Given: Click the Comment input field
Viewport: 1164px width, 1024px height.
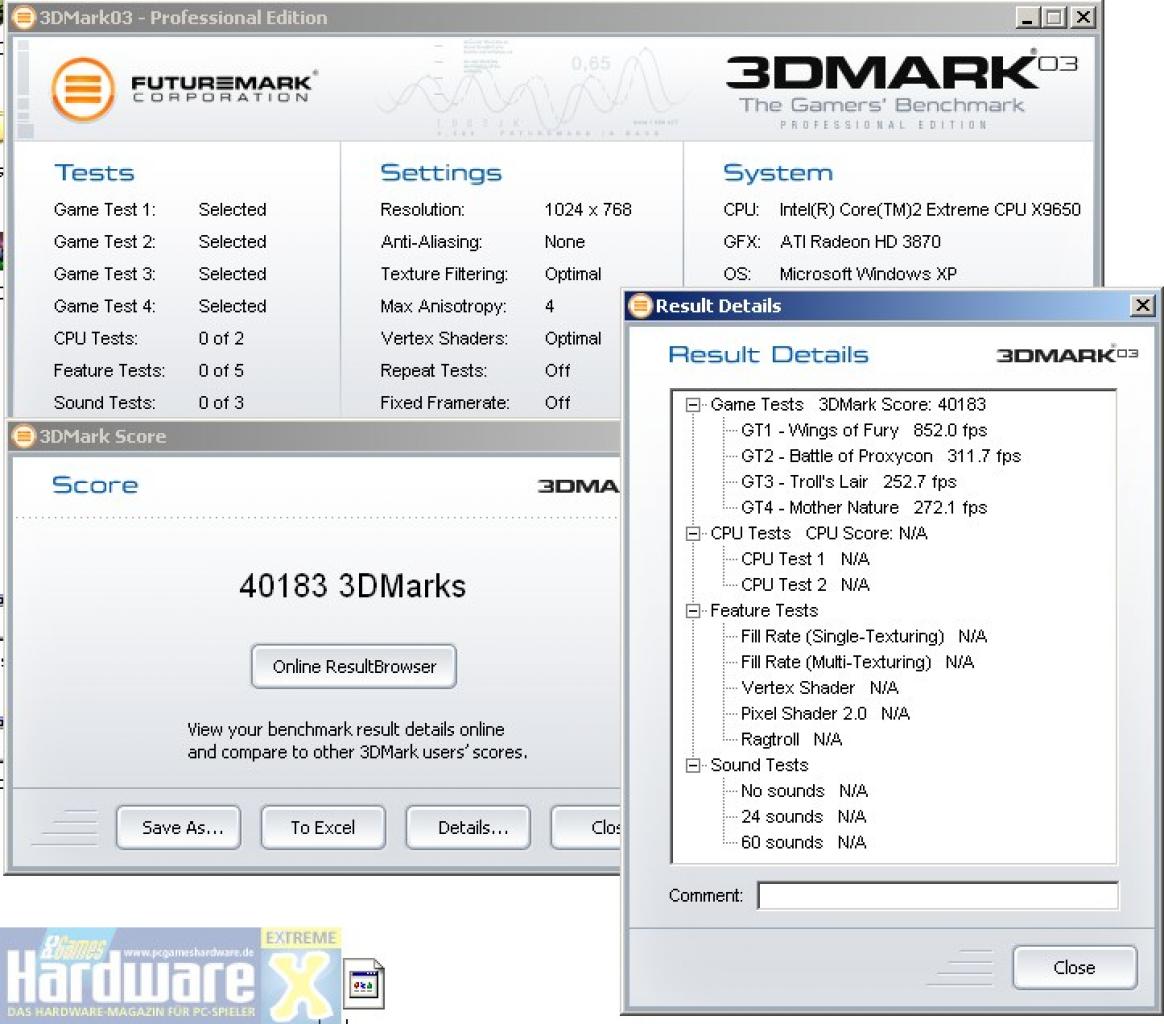Looking at the screenshot, I should (x=938, y=896).
